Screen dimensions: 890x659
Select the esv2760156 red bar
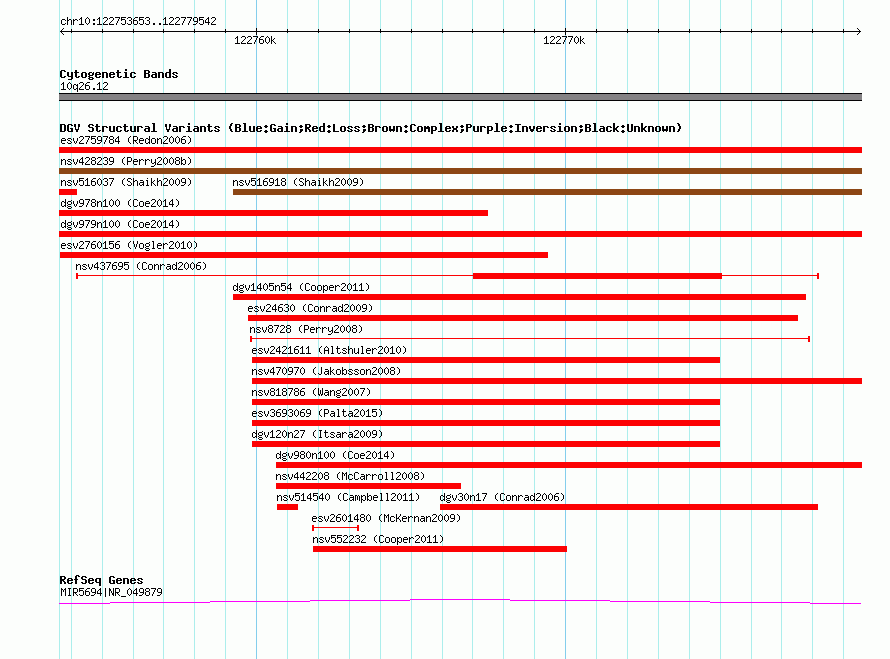(x=304, y=255)
